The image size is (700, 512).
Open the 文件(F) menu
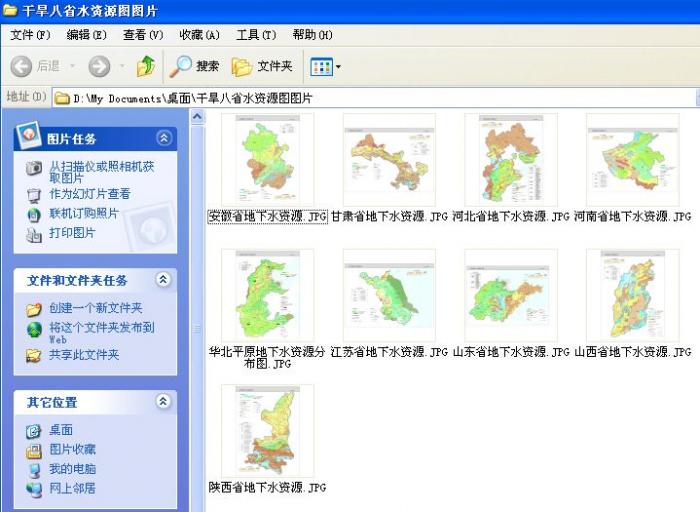click(30, 35)
